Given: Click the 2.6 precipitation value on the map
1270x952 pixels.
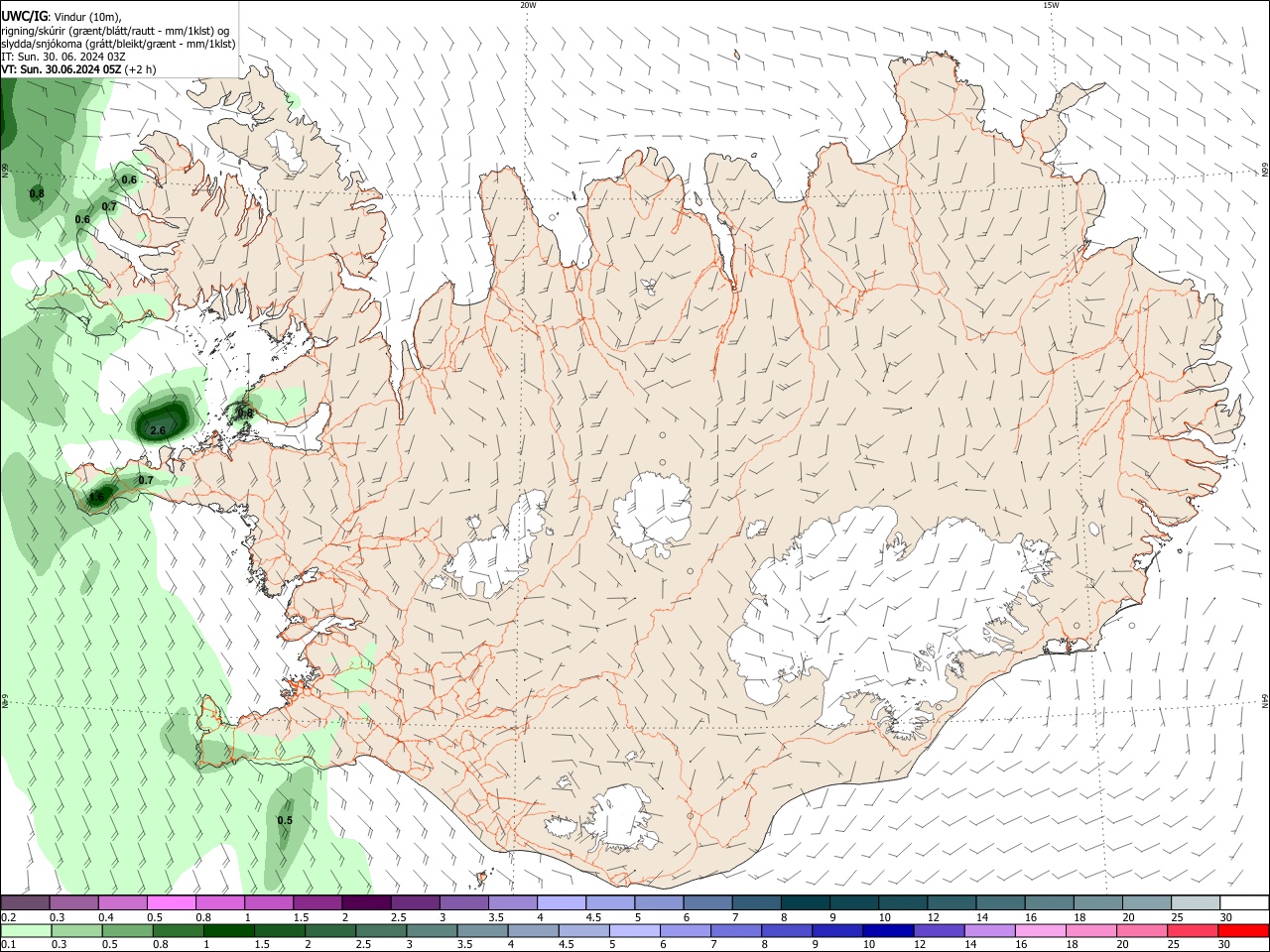Looking at the screenshot, I should click(158, 430).
